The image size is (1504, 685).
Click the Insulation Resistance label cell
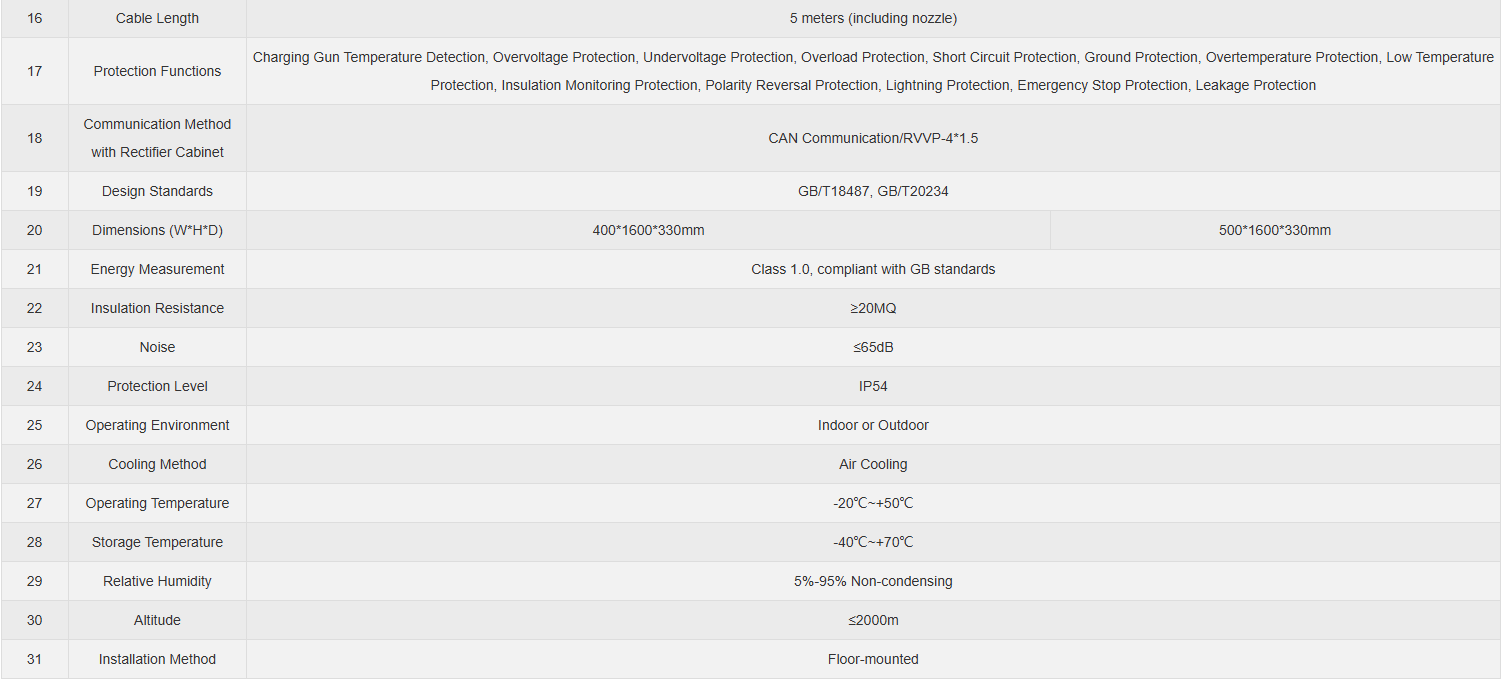pos(157,308)
